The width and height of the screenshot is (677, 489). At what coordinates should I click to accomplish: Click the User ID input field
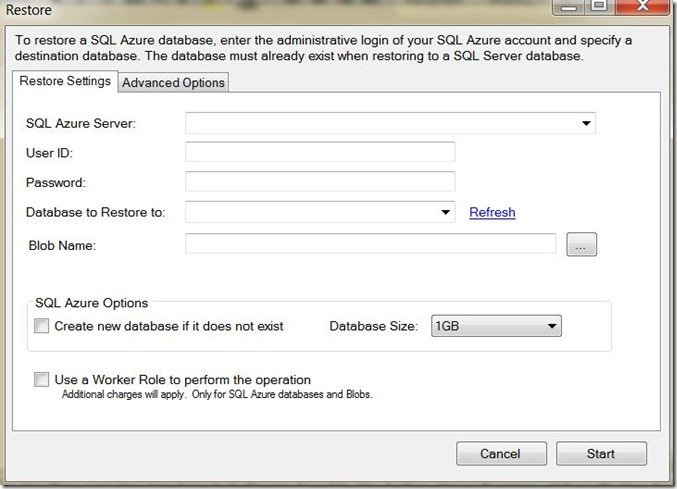click(x=320, y=152)
